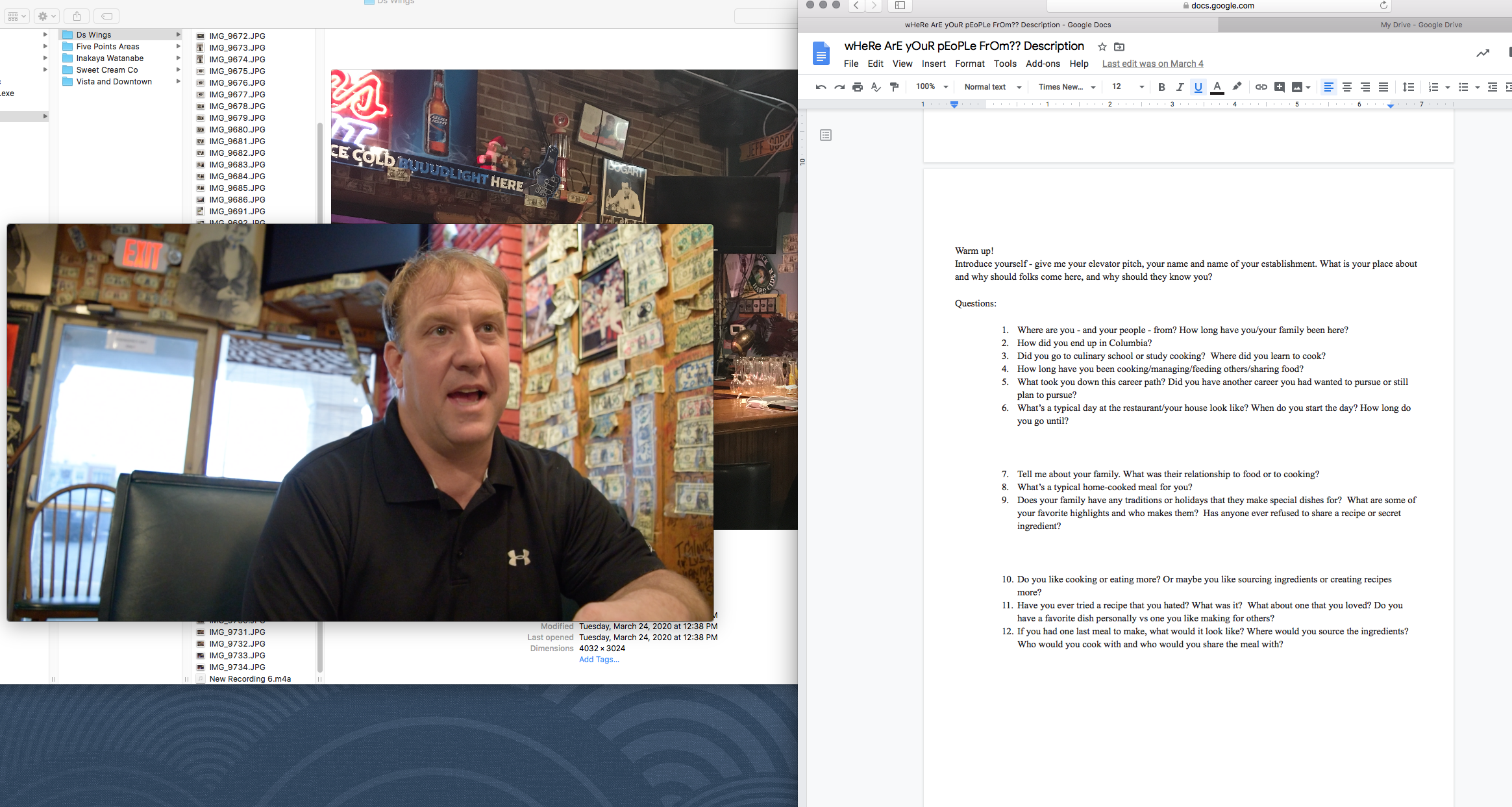This screenshot has width=1512, height=807.
Task: Click the spelling and grammar check icon
Action: 876,87
